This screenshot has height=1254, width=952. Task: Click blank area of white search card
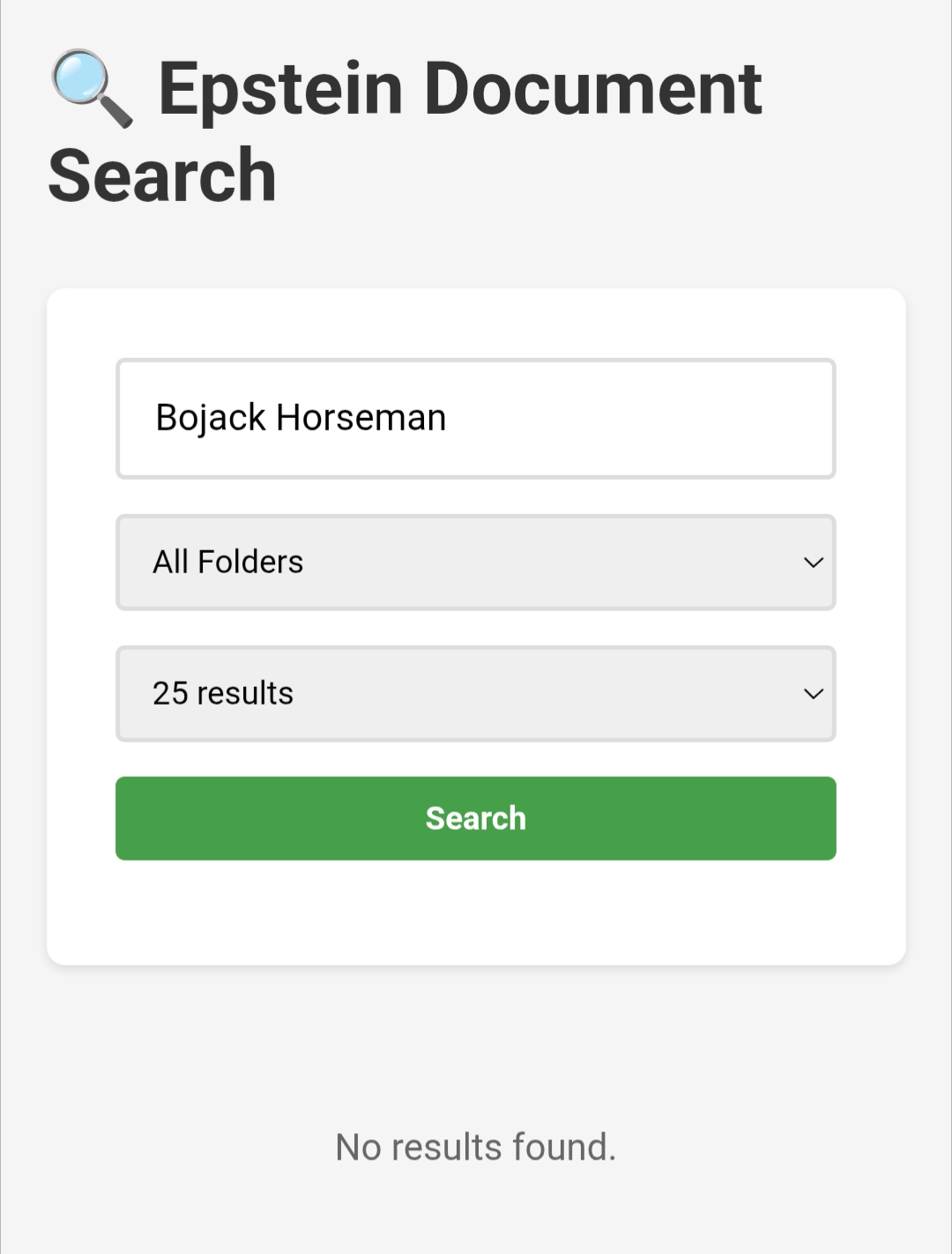[476, 913]
